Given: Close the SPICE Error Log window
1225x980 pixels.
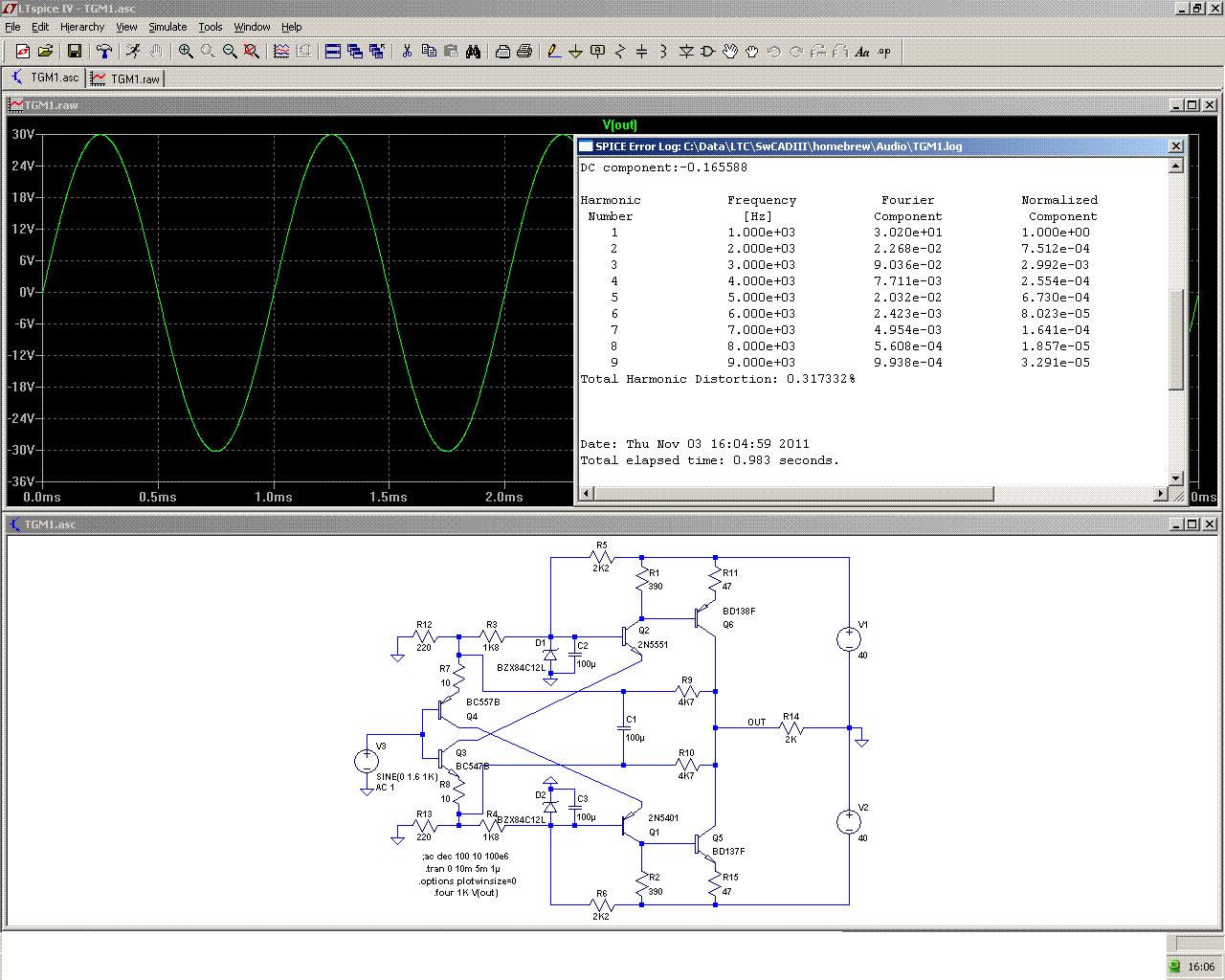Looking at the screenshot, I should tap(1176, 146).
